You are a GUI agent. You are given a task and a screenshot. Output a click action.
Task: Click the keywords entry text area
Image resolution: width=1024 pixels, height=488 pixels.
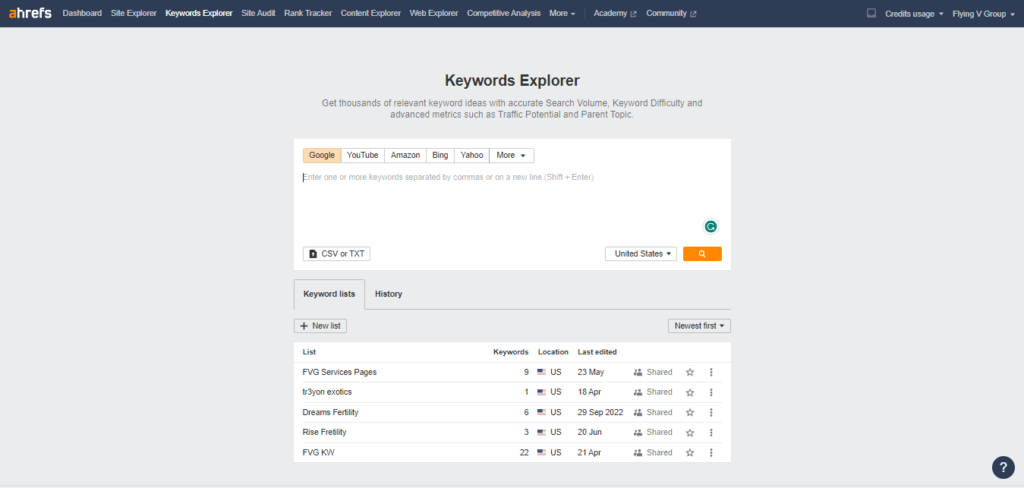(x=512, y=203)
